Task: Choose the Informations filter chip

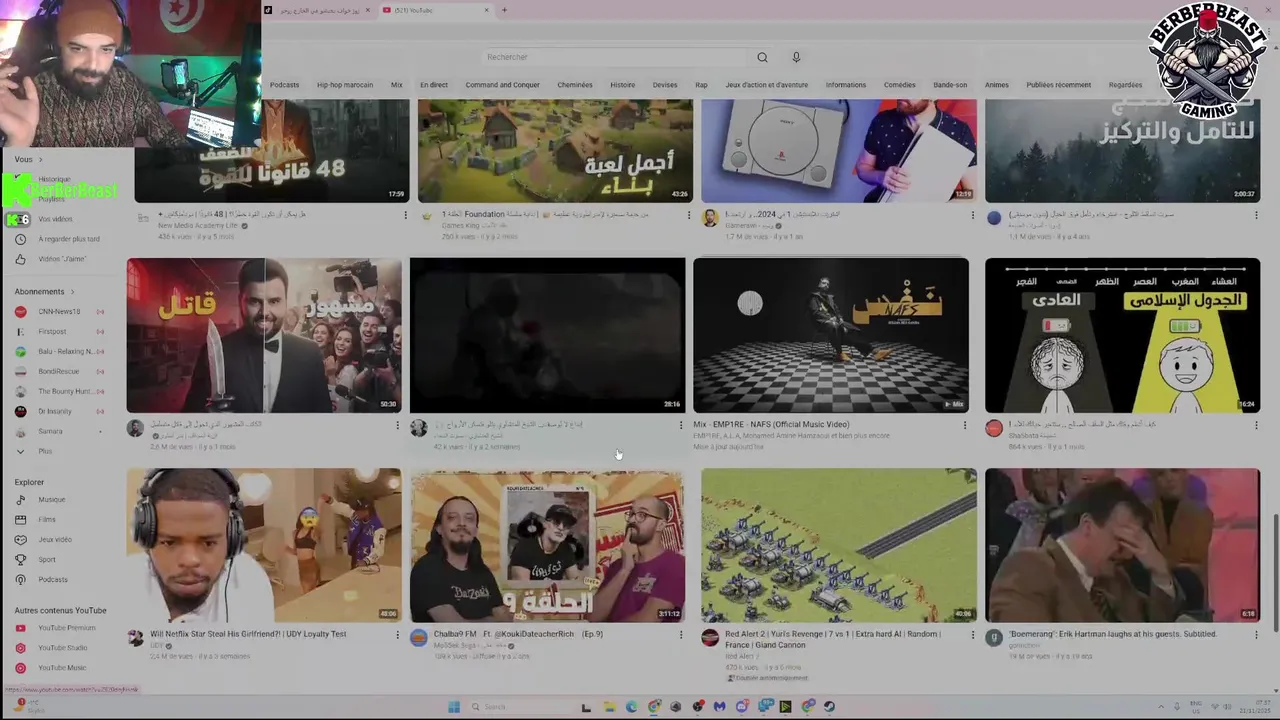Action: (x=846, y=85)
